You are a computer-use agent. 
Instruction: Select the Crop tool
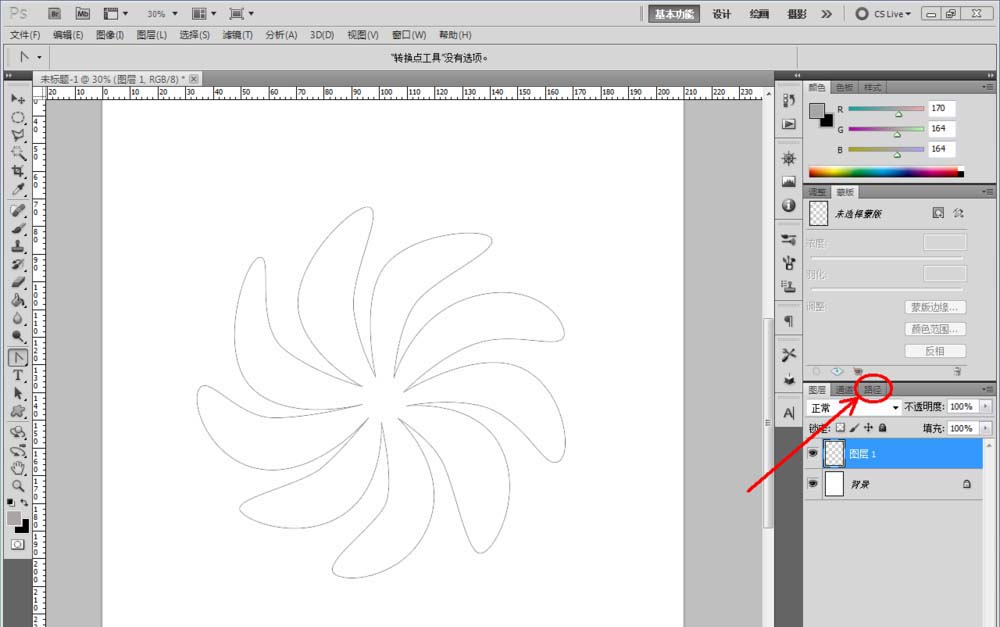pyautogui.click(x=18, y=171)
